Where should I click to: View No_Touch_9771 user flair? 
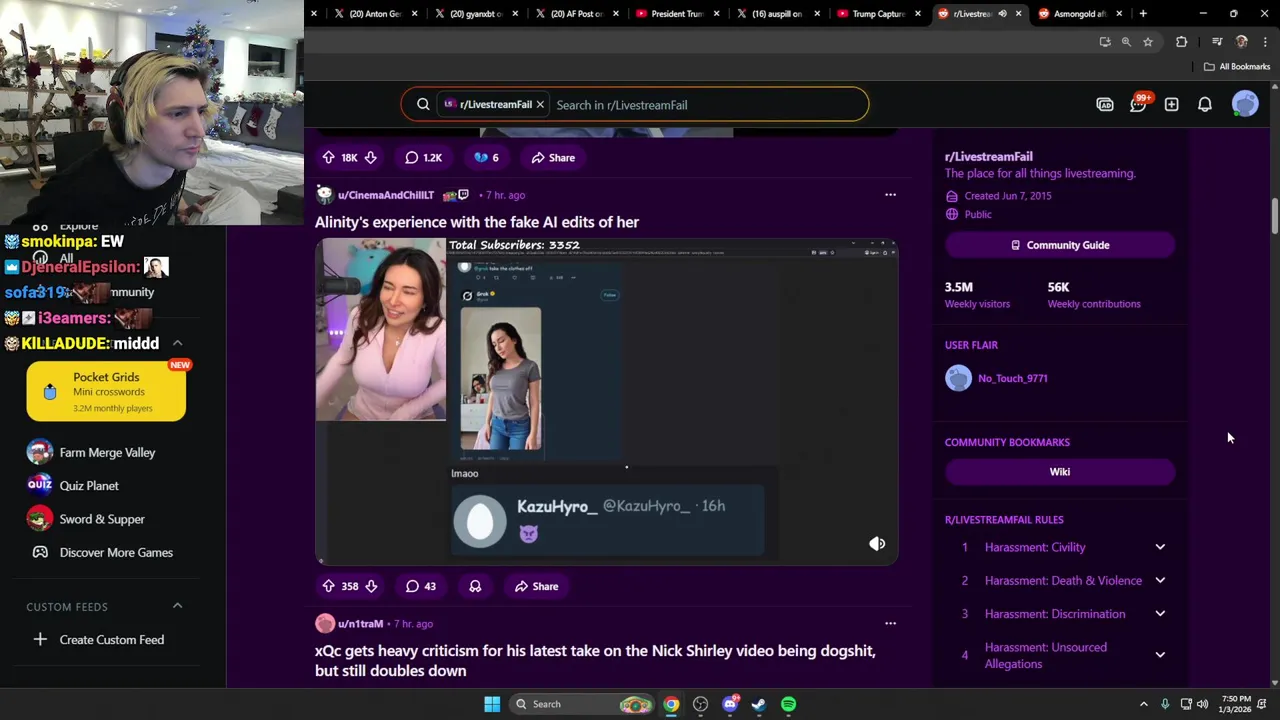1013,378
